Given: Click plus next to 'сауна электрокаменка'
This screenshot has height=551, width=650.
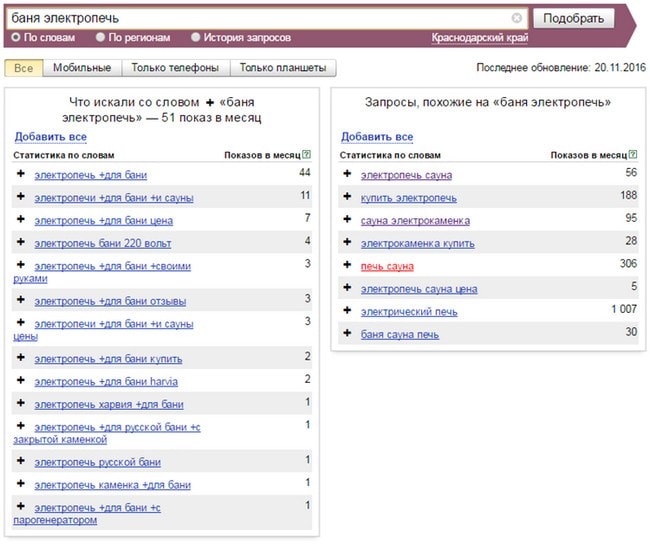Looking at the screenshot, I should click(x=347, y=219).
